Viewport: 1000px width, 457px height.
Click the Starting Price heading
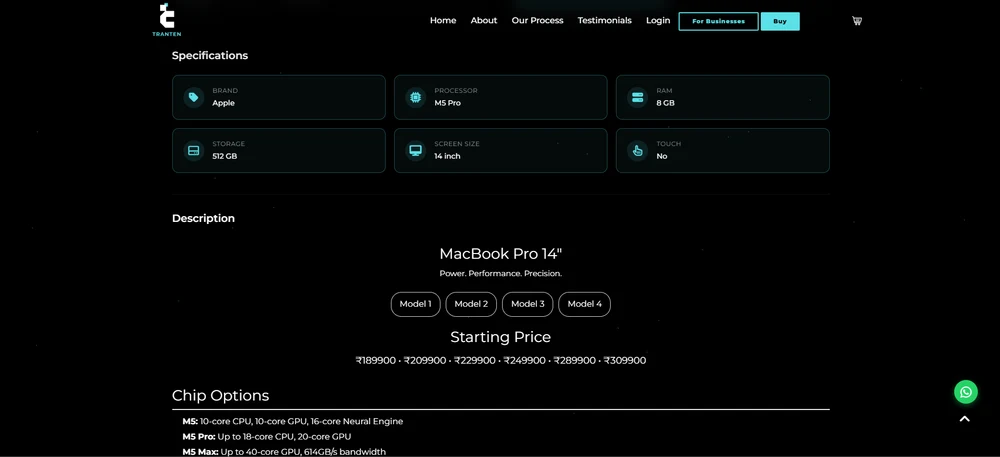point(501,337)
